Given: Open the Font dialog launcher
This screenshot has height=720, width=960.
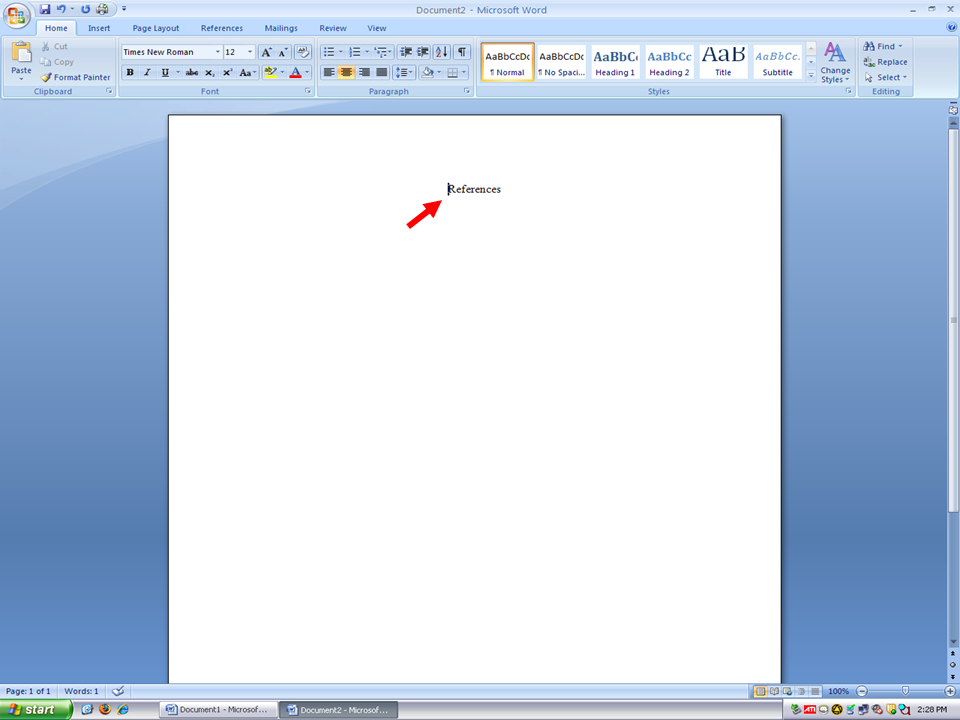Looking at the screenshot, I should pyautogui.click(x=308, y=91).
